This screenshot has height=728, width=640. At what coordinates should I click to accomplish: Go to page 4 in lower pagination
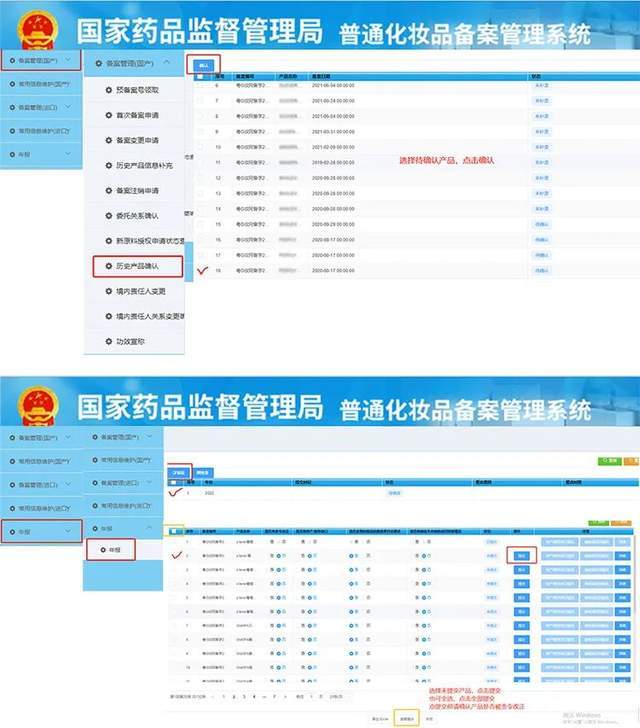[254, 696]
